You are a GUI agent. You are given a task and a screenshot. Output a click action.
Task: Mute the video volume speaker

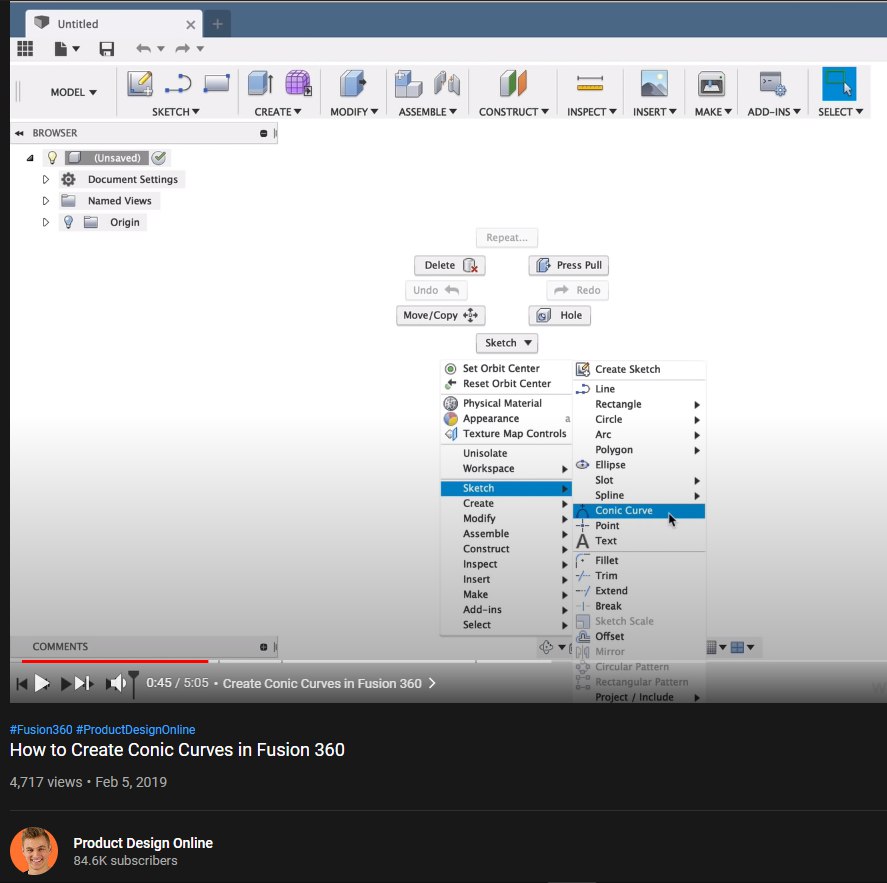point(115,683)
